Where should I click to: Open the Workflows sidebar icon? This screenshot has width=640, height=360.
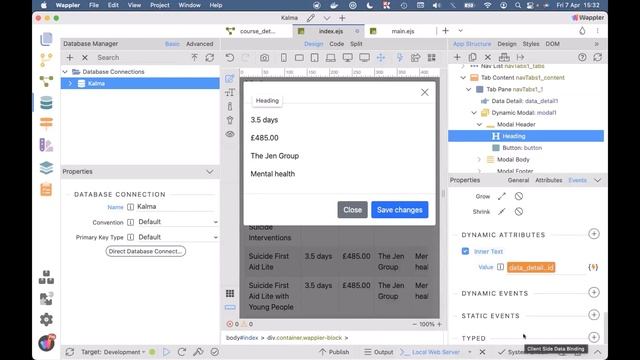[46, 81]
